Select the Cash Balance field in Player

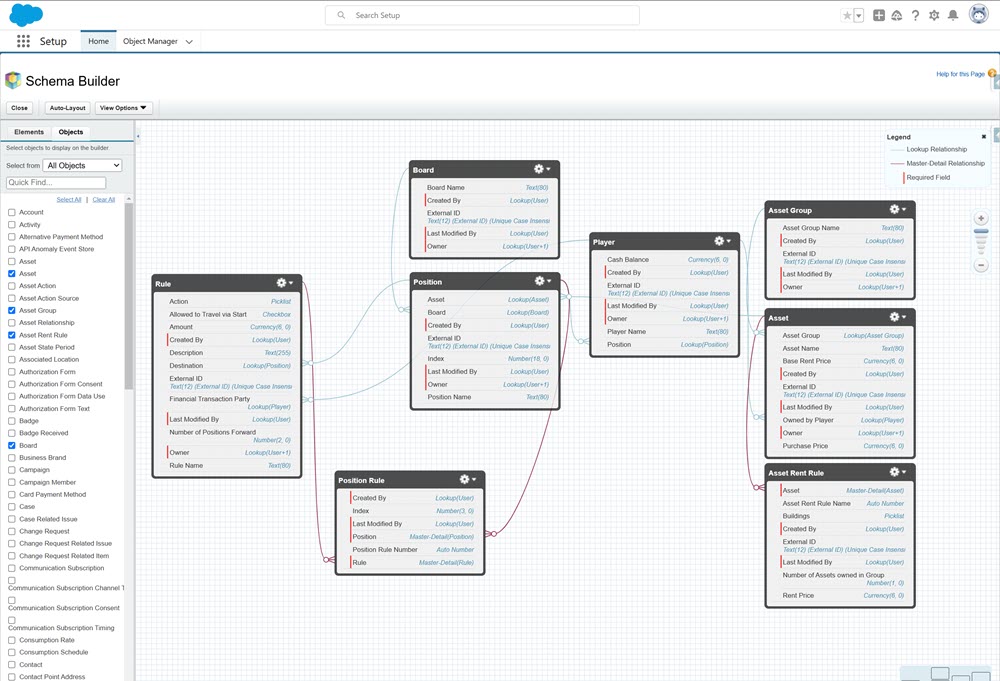666,260
